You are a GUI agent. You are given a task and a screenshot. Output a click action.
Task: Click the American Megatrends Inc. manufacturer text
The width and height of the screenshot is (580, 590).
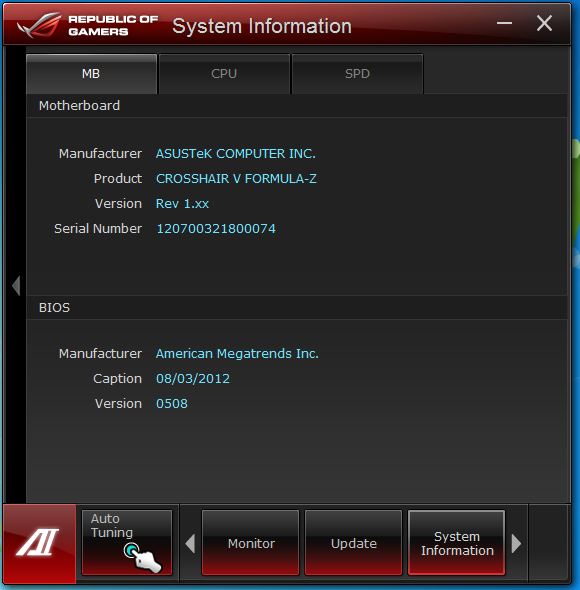pos(237,354)
